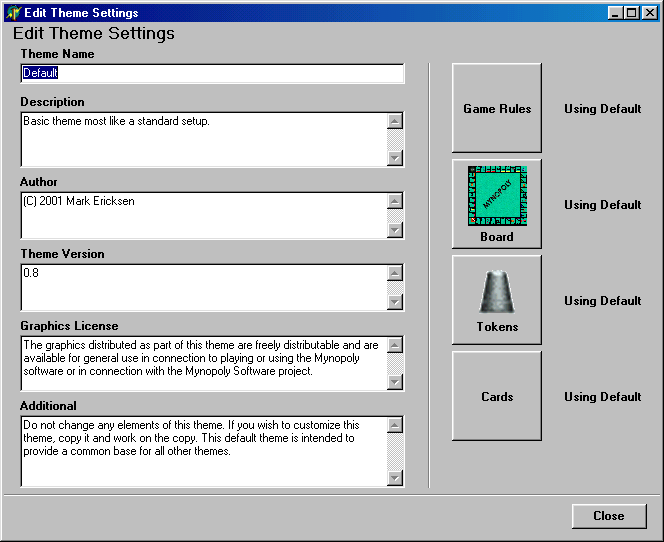Click inside the Theme Name field

coord(212,74)
